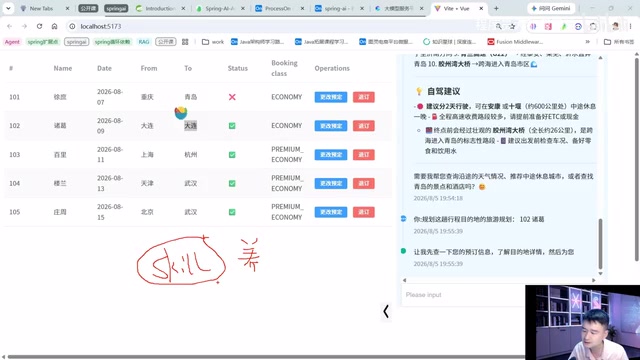Viewport: 640px width, 360px height.
Task: Toggle the green status check for booking 104
Action: click(232, 183)
